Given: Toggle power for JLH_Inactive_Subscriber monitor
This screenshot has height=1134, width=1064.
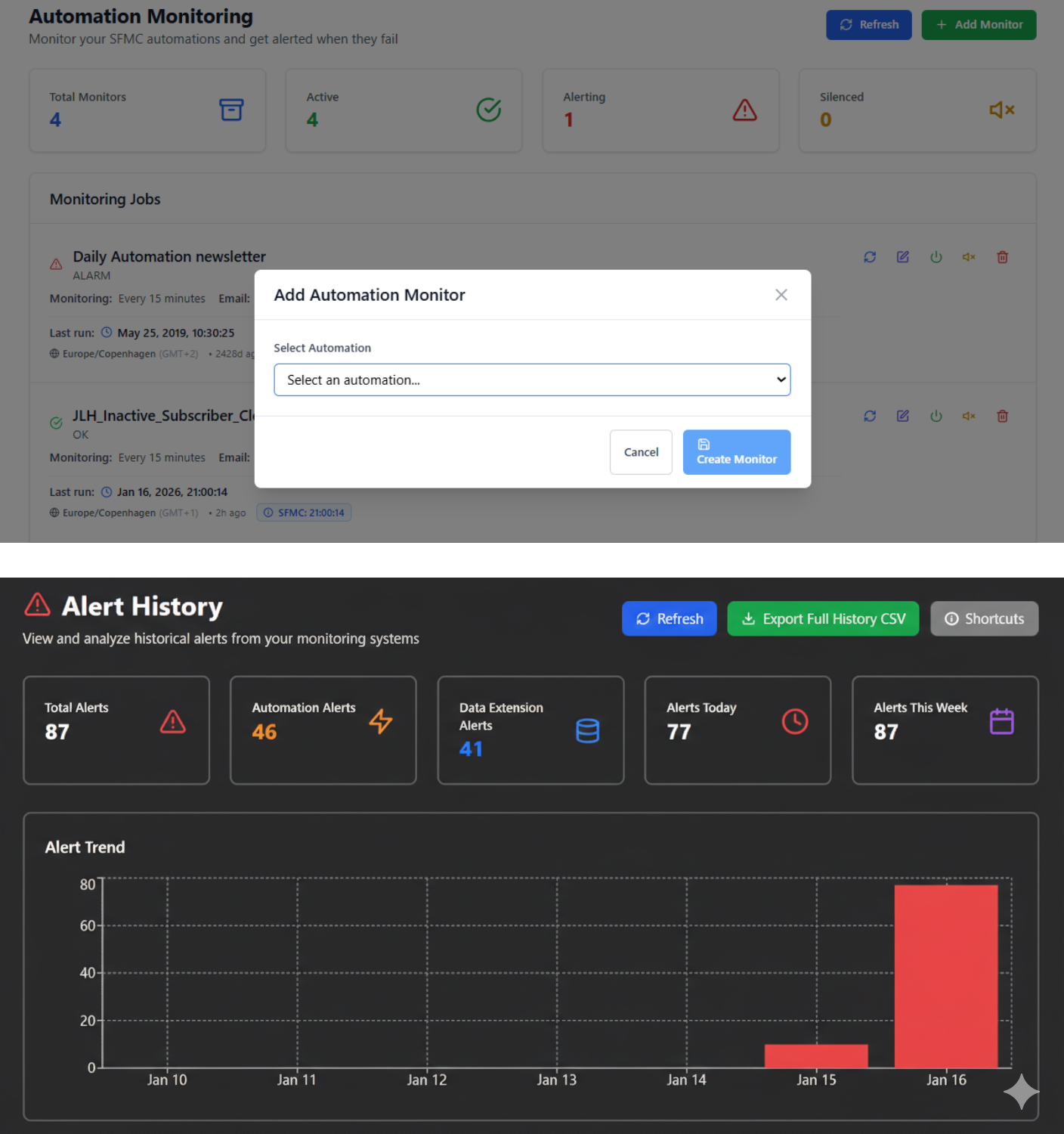Looking at the screenshot, I should point(936,416).
